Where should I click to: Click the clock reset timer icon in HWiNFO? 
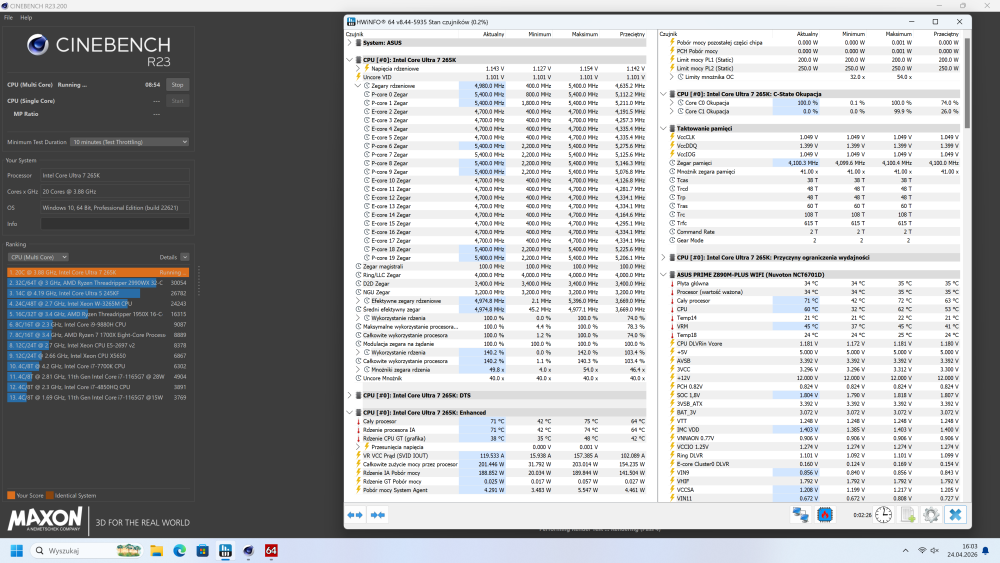tap(883, 515)
